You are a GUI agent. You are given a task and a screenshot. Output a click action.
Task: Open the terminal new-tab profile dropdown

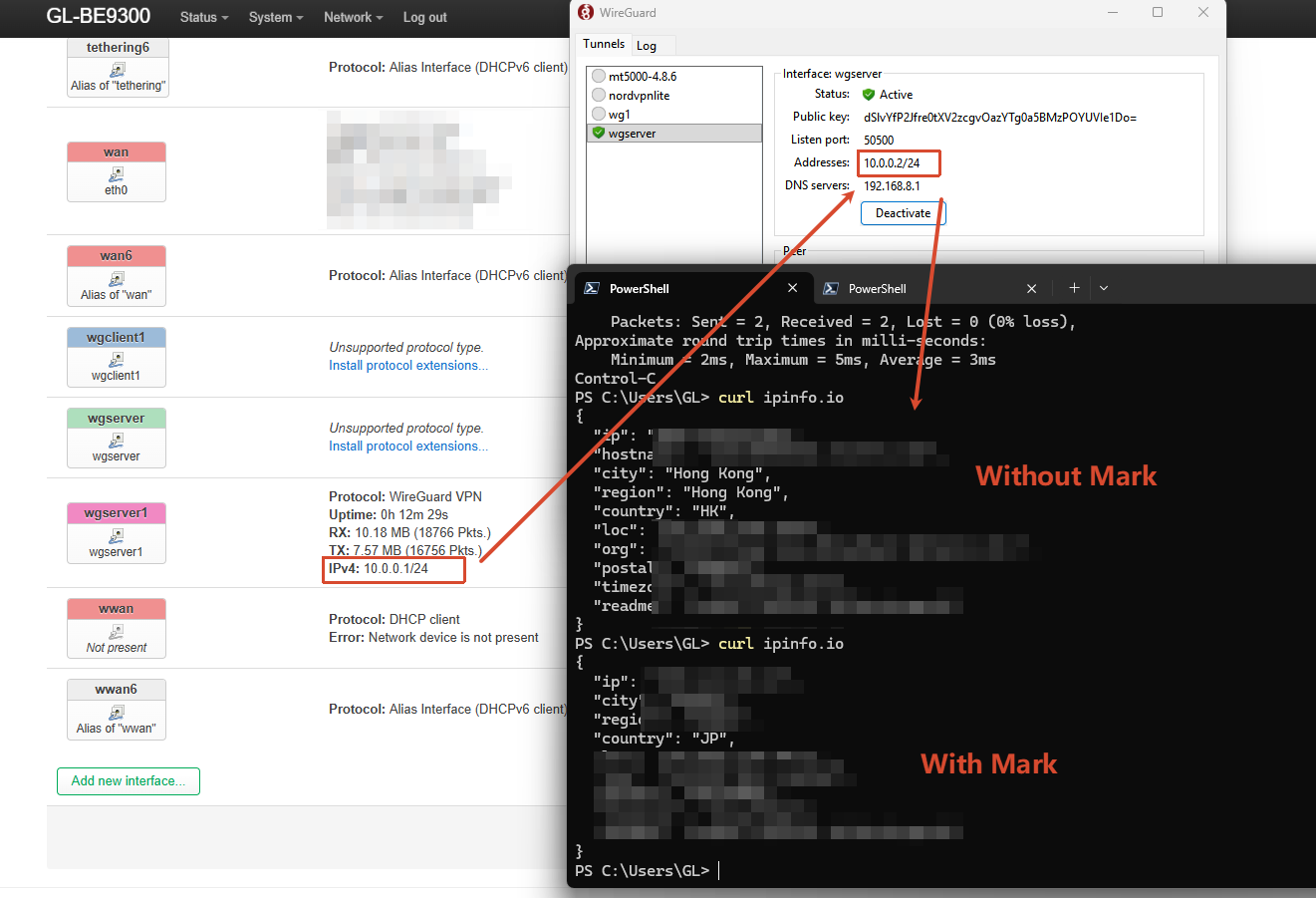pyautogui.click(x=1104, y=288)
